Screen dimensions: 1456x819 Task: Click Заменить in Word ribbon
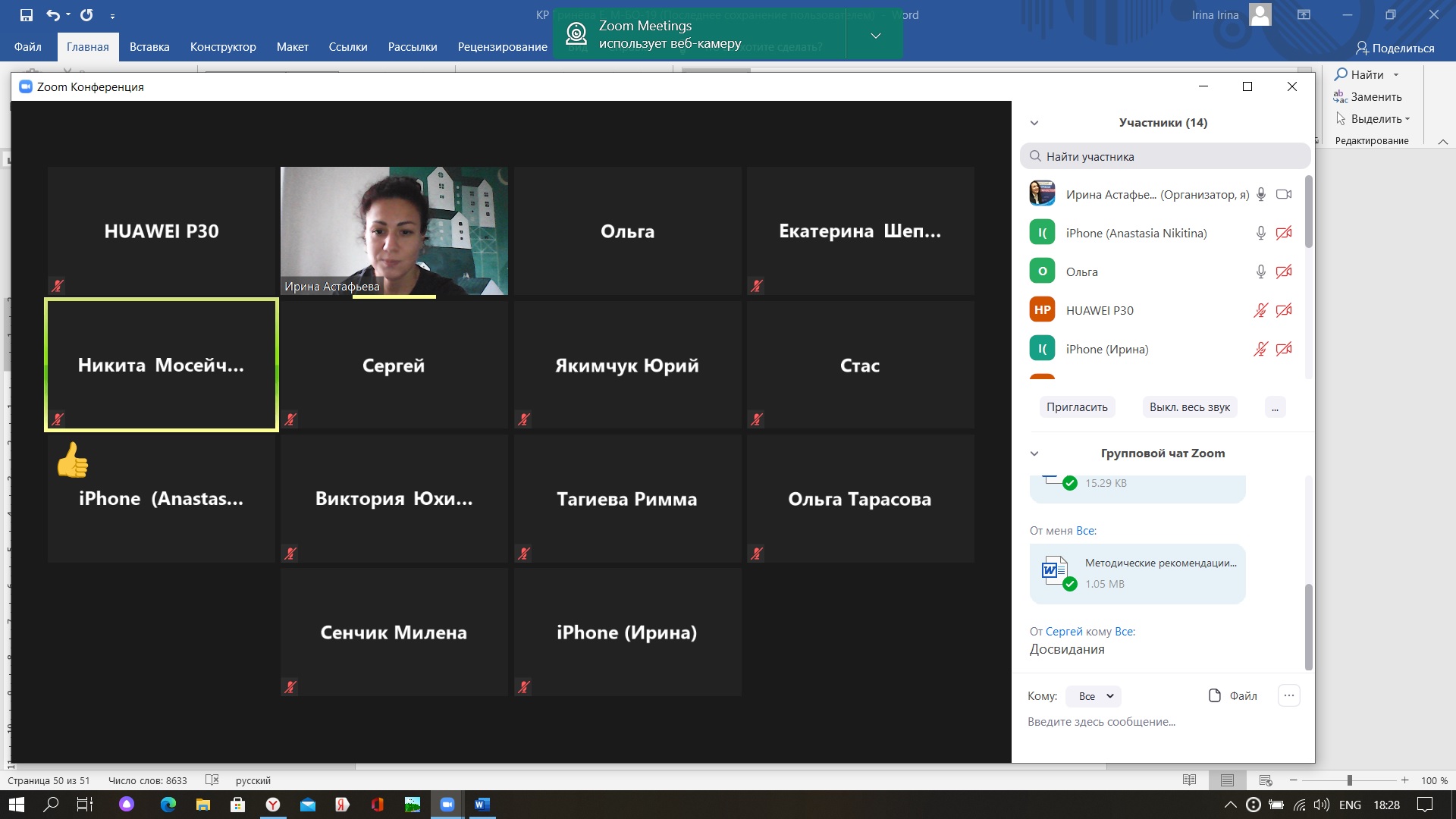[1368, 96]
